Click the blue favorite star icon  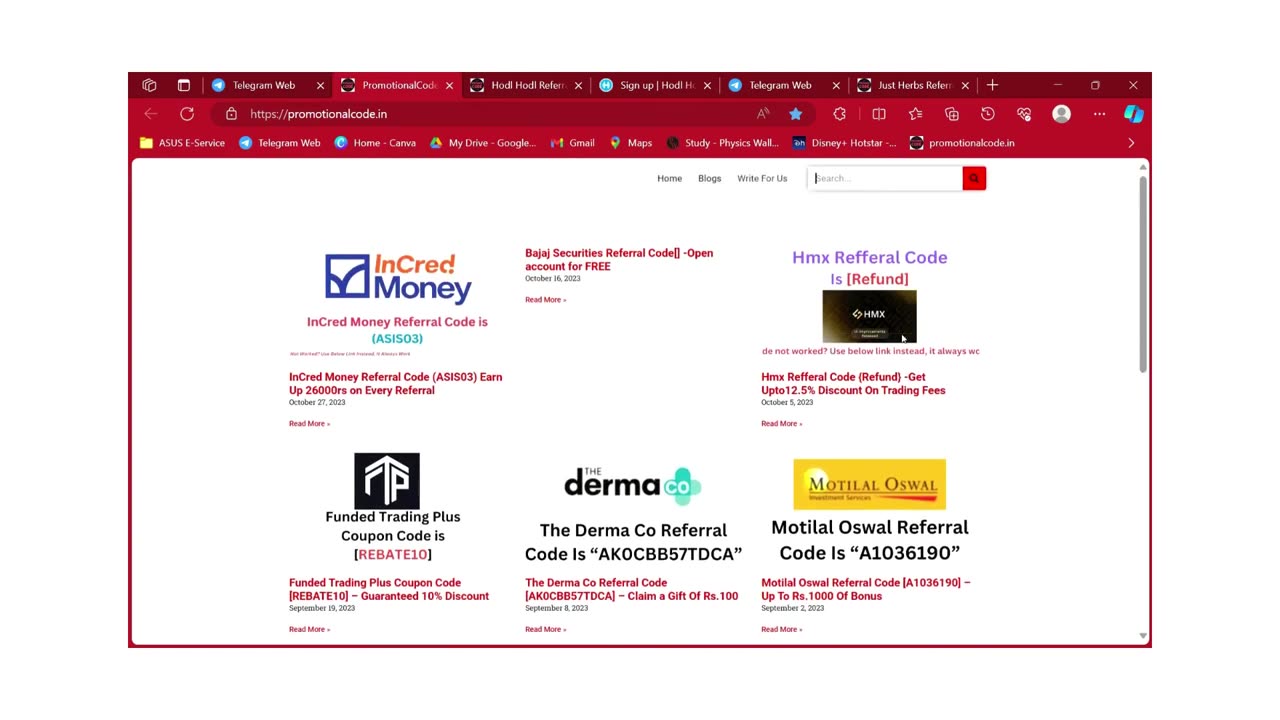(796, 114)
